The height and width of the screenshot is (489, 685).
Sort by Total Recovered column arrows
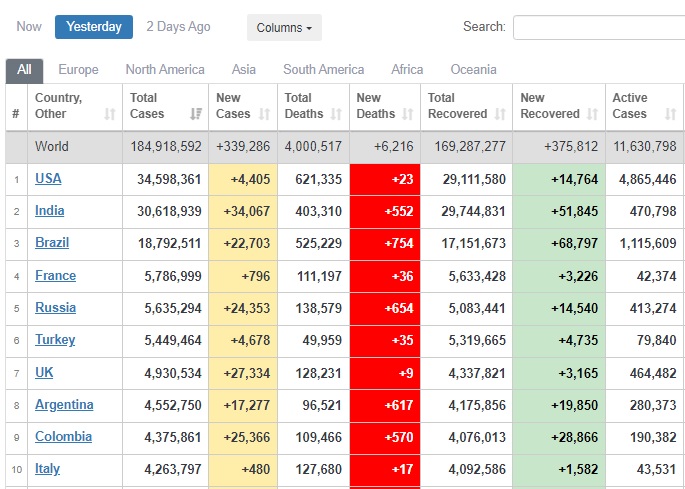[x=500, y=114]
